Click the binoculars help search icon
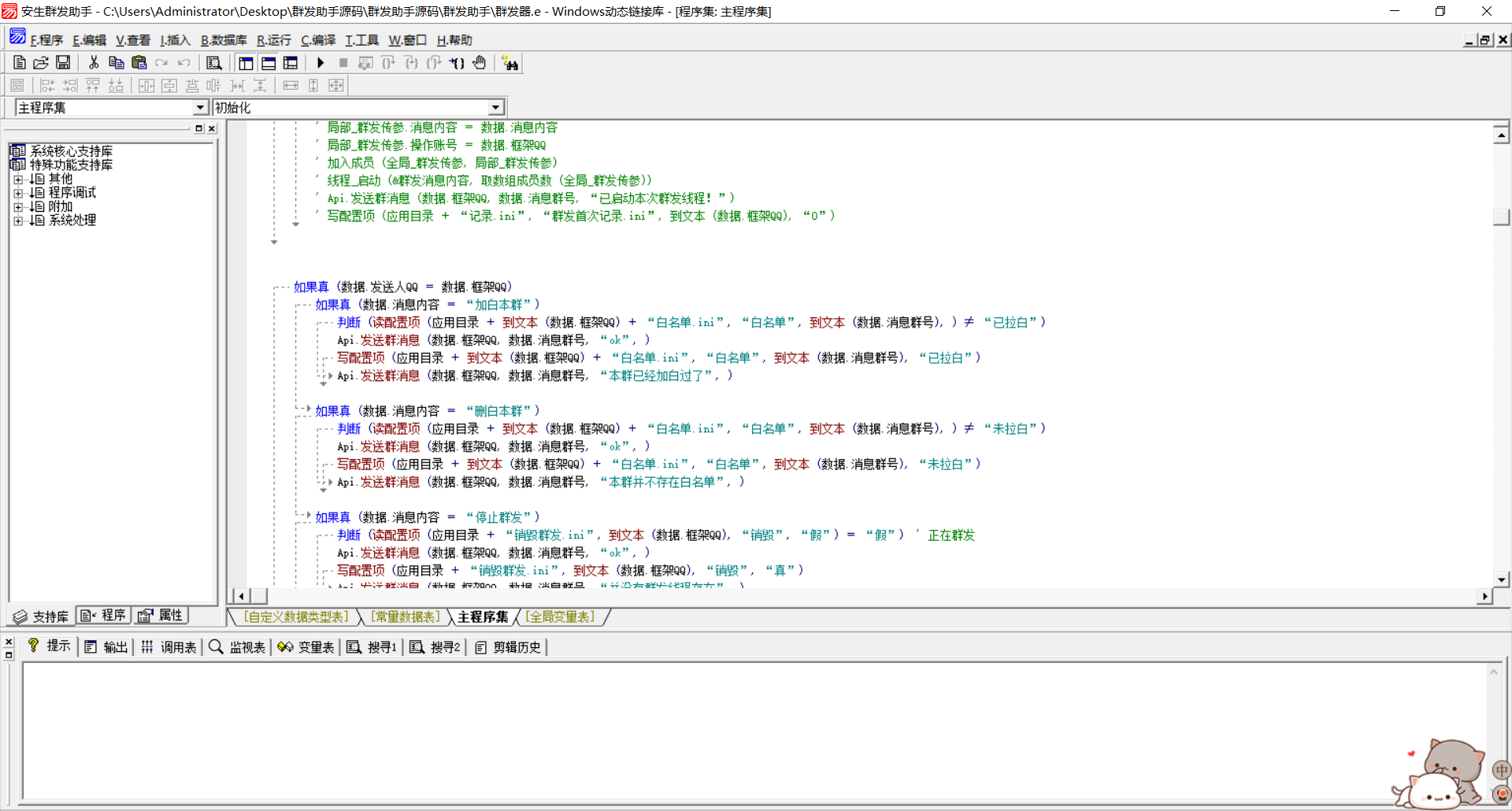The image size is (1512, 811). (510, 64)
